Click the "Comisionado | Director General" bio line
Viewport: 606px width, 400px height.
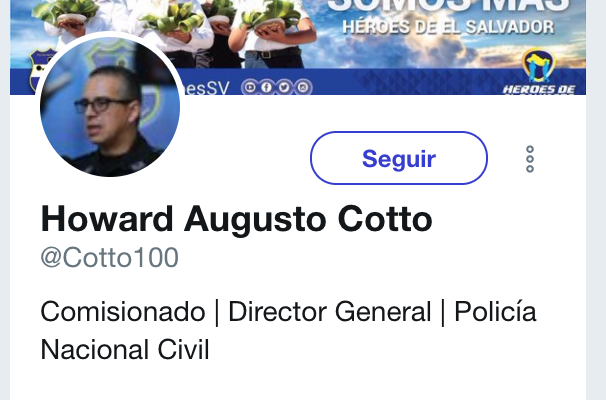[x=235, y=312]
